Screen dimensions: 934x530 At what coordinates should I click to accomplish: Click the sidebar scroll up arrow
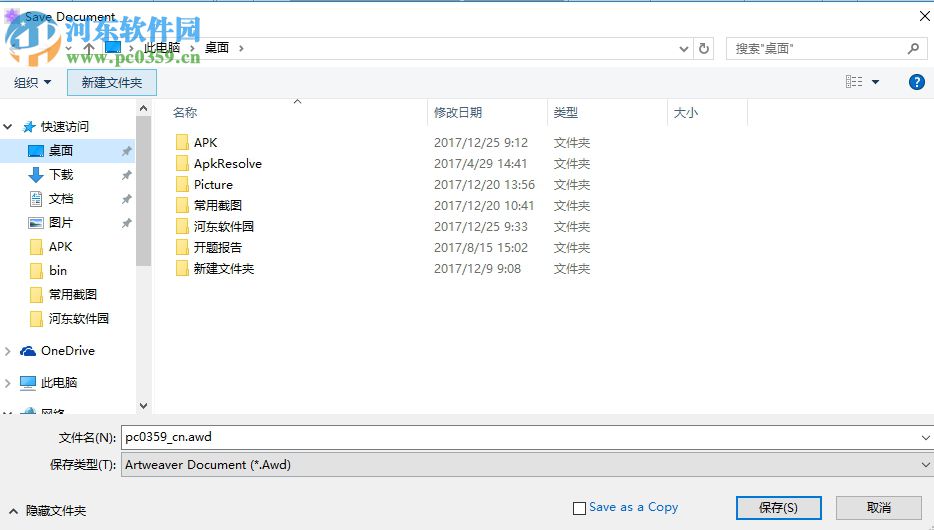(143, 108)
